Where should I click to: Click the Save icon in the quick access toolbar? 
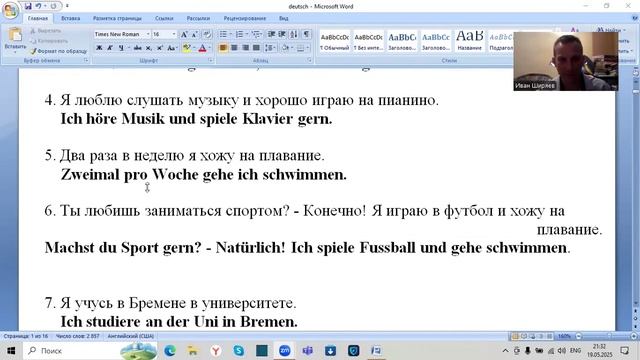pos(28,6)
